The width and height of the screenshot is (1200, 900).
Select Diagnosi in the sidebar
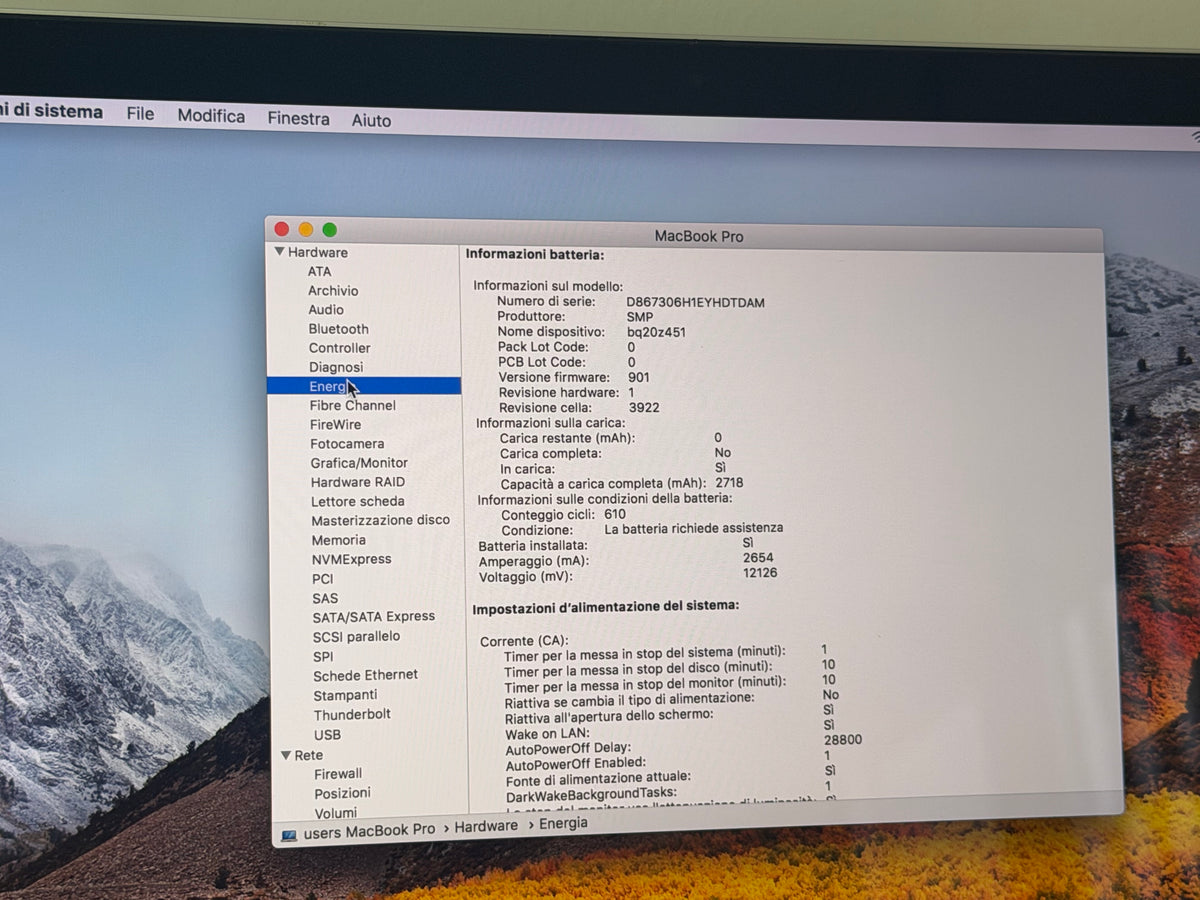click(x=336, y=367)
